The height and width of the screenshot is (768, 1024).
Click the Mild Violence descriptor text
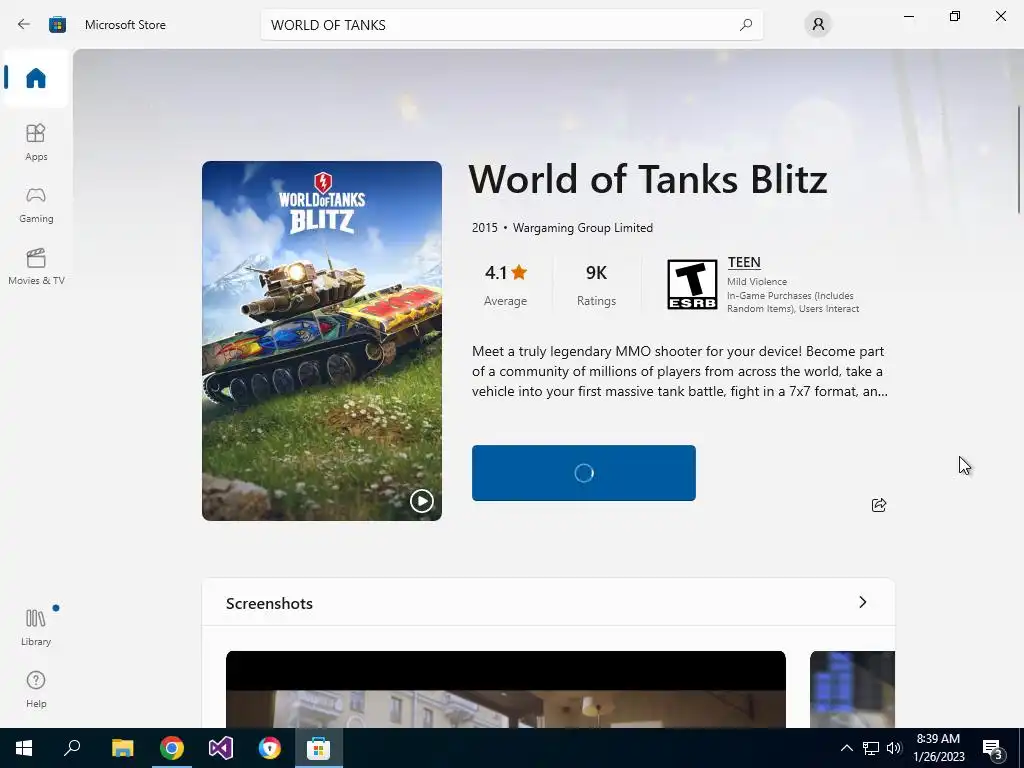pos(757,281)
